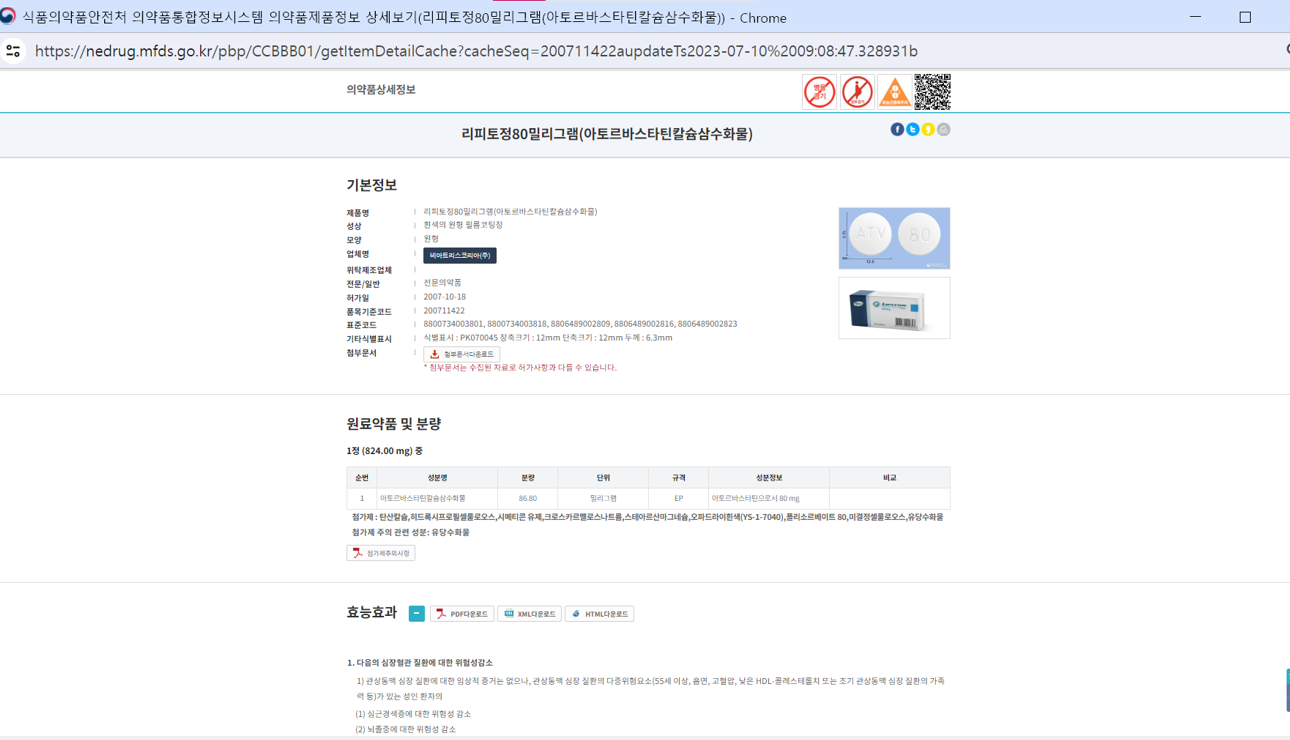Click the (2) 뇌졸중에 대한 위험성 감소 line
The height and width of the screenshot is (740, 1290).
point(405,730)
